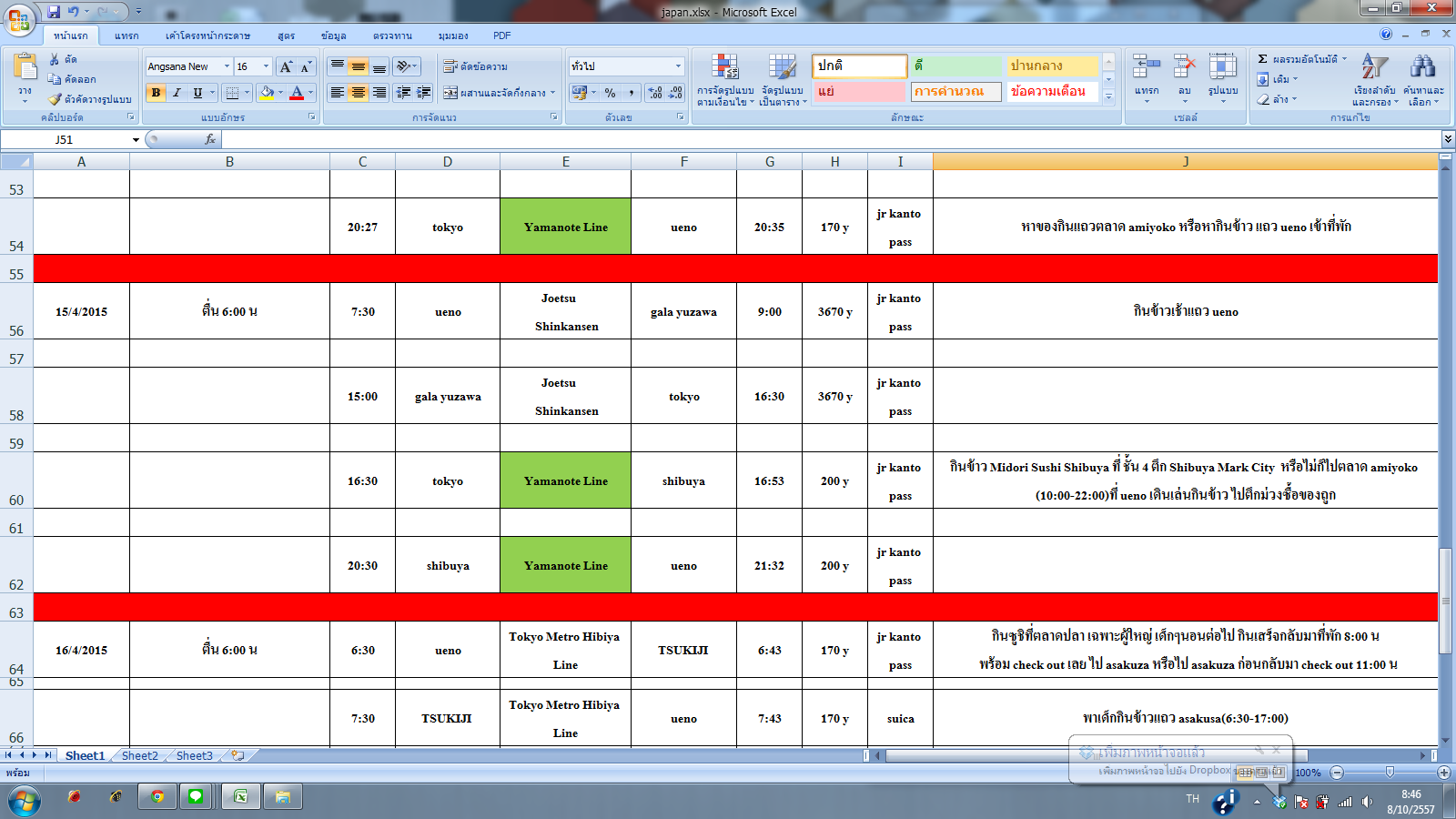
Task: Click the Decrease Decimal icon
Action: (x=674, y=93)
